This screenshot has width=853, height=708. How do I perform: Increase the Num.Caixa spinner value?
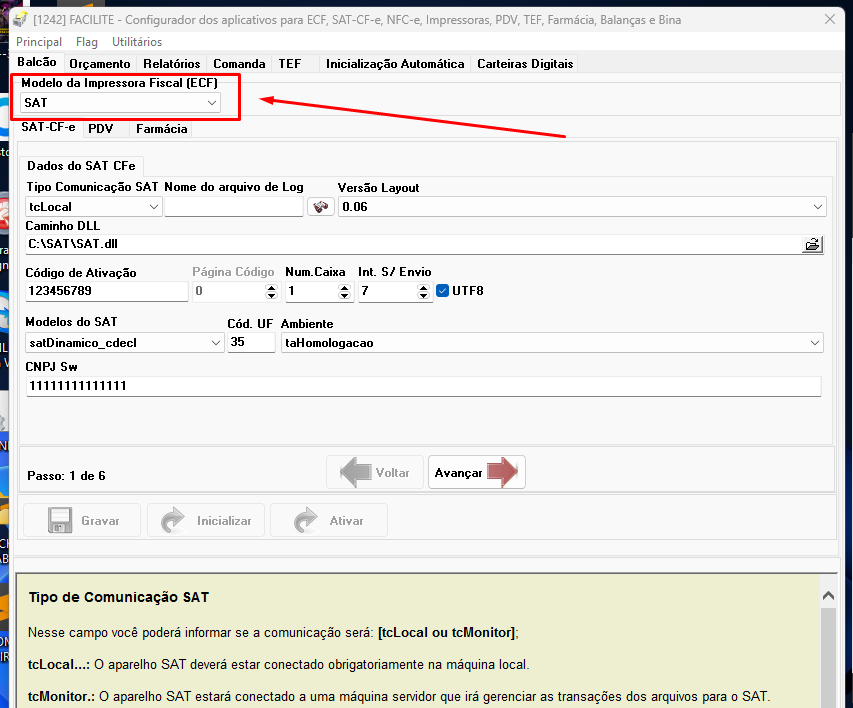coord(345,287)
